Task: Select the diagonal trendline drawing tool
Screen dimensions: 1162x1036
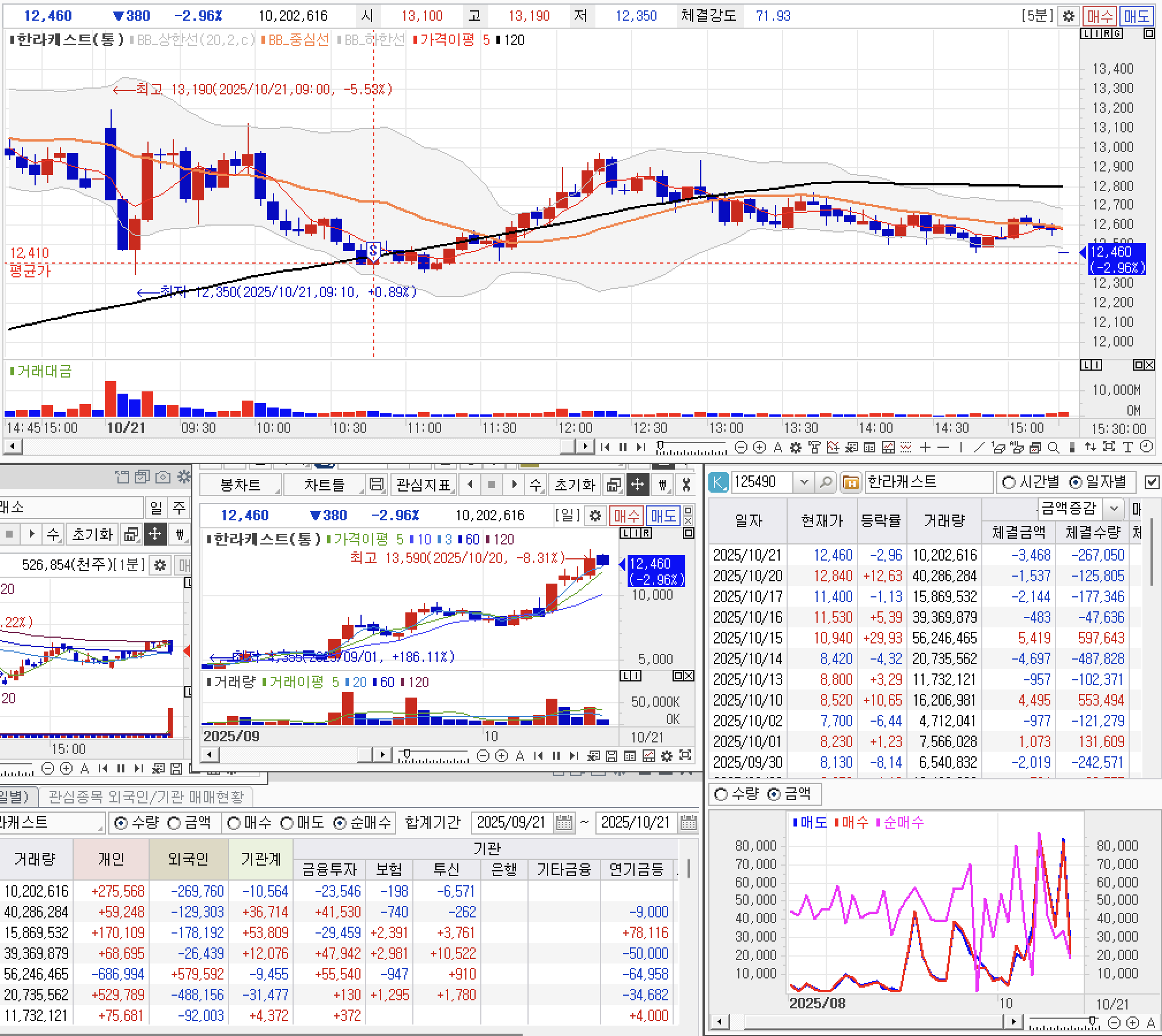Action: [979, 447]
